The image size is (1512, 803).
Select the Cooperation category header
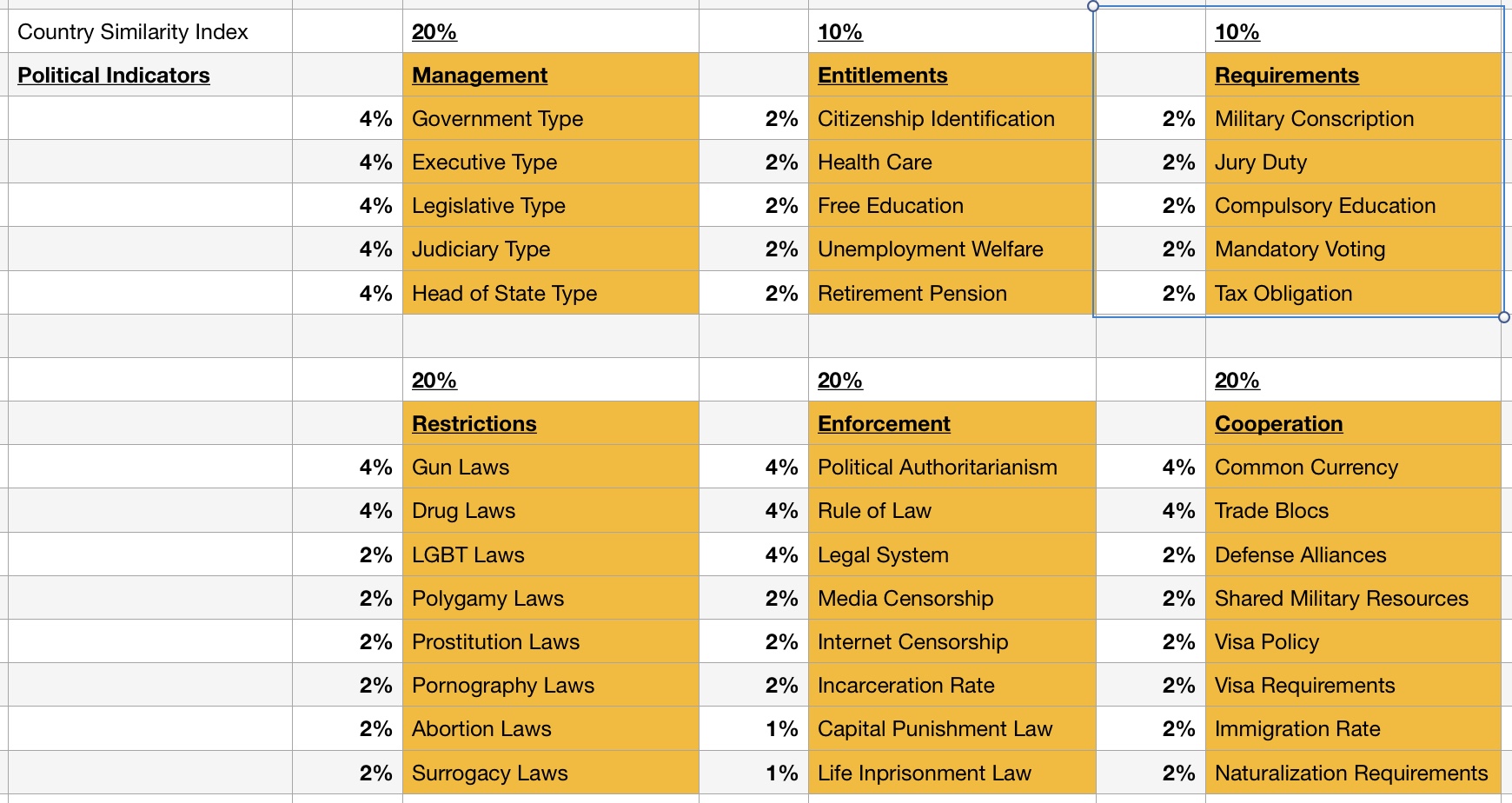[x=1278, y=423]
